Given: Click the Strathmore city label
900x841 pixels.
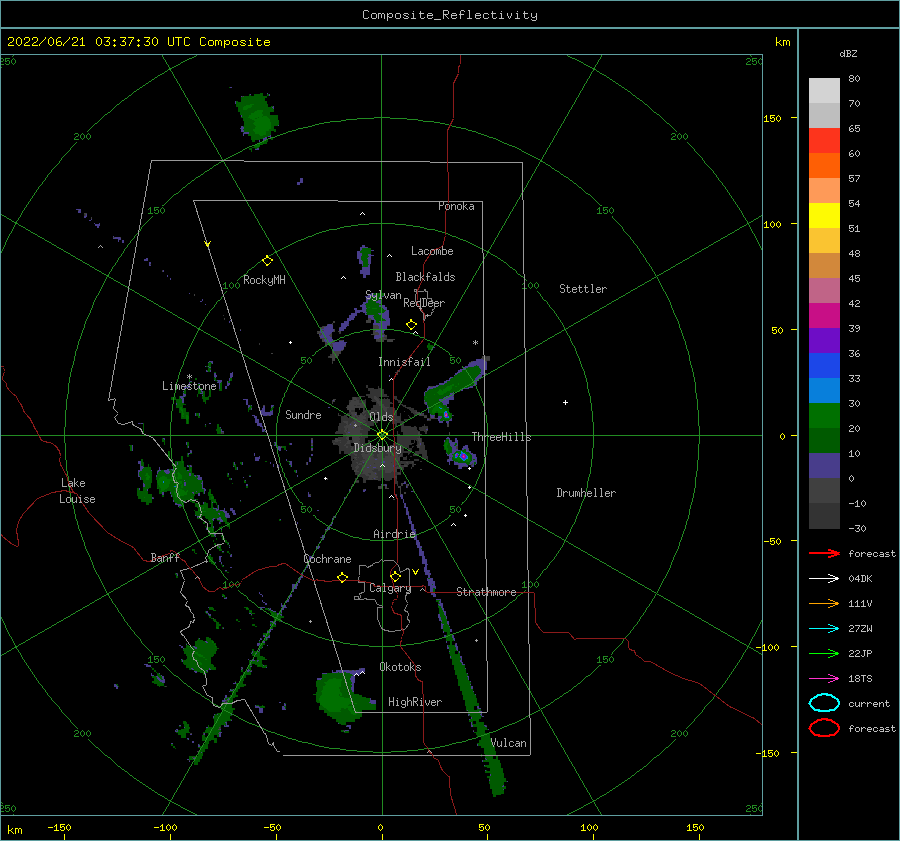Looking at the screenshot, I should click(x=486, y=592).
